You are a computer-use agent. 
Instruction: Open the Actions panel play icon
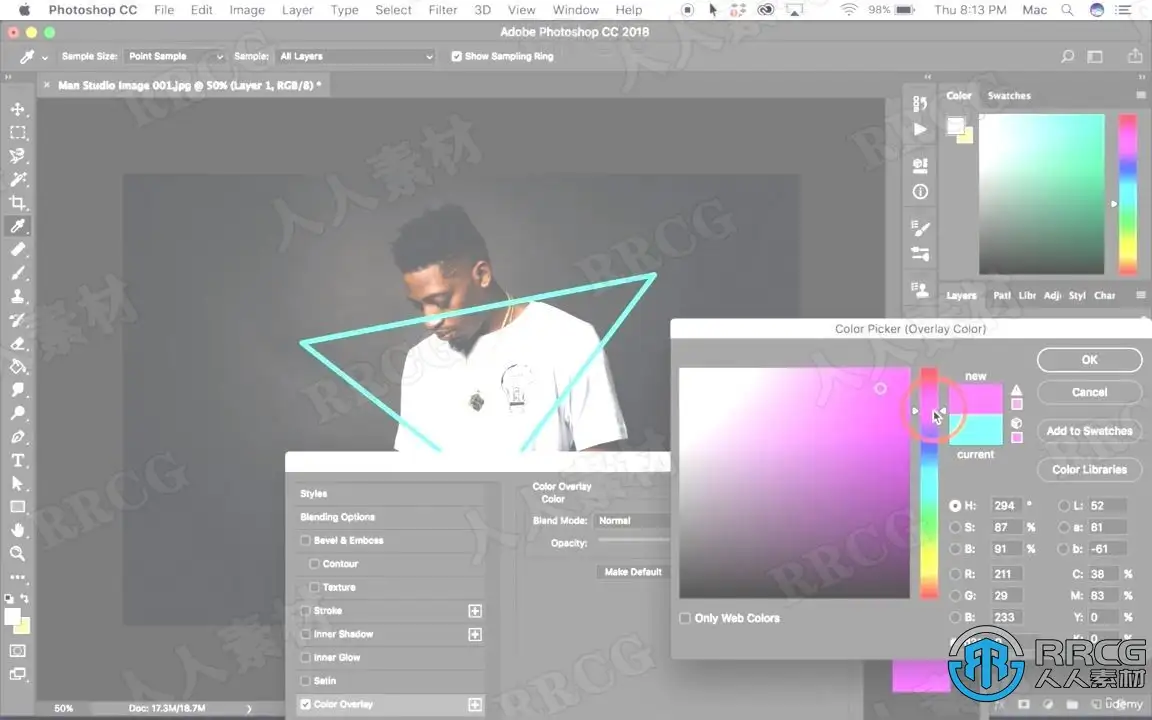920,129
